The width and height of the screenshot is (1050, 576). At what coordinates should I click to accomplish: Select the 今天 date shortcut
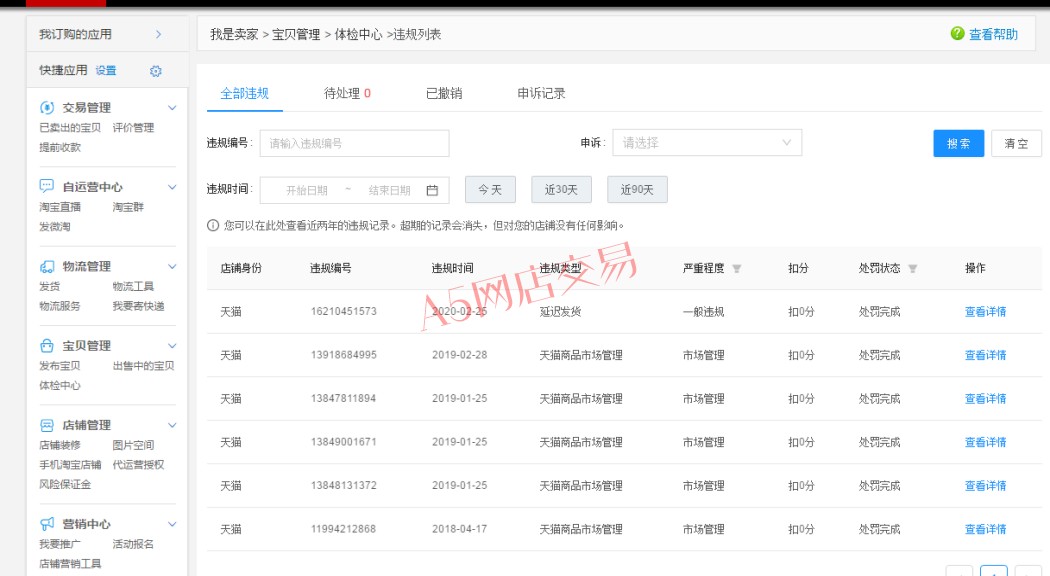(490, 190)
